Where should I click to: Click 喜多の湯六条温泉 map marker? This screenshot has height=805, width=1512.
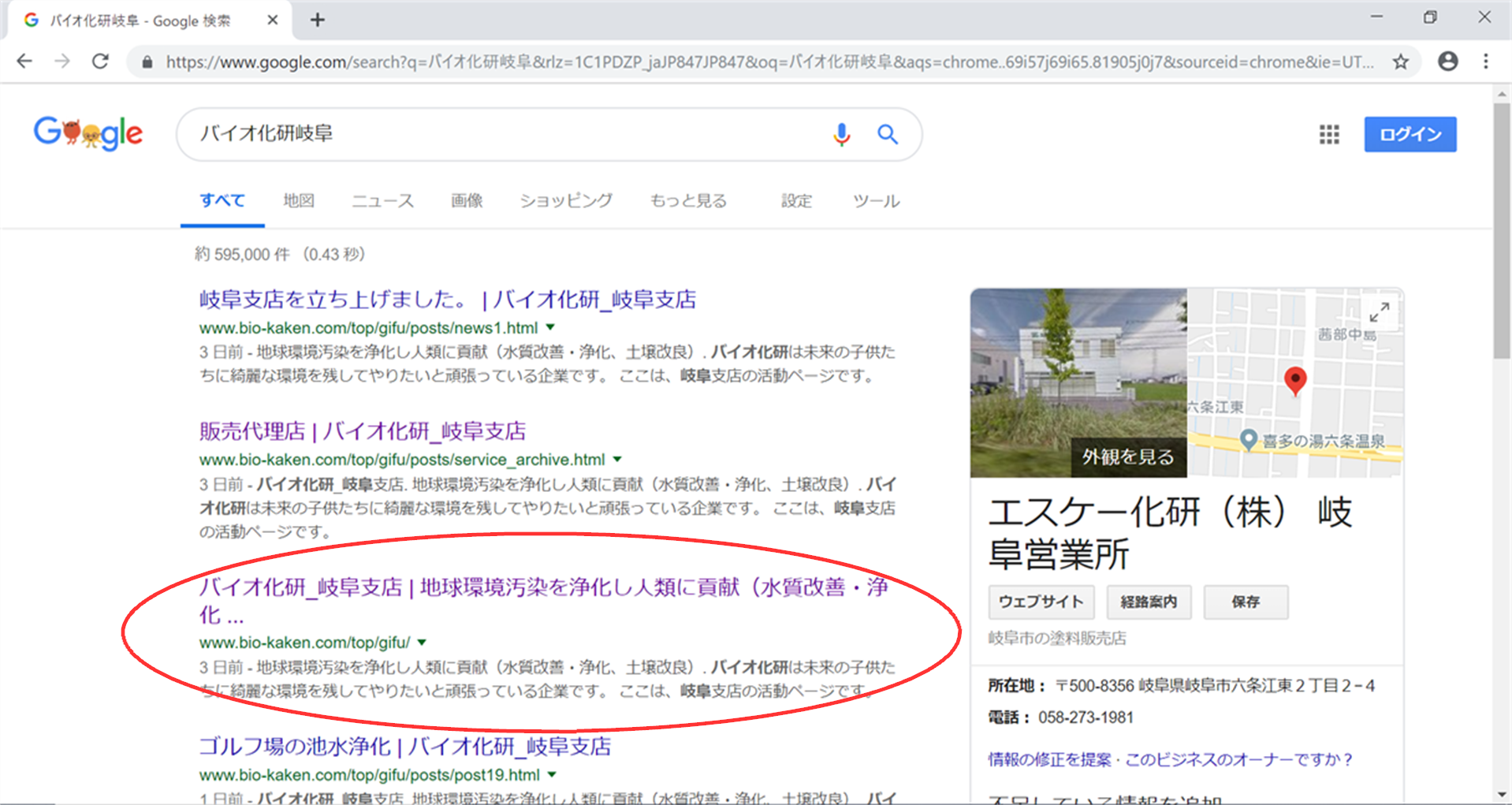coord(1247,439)
